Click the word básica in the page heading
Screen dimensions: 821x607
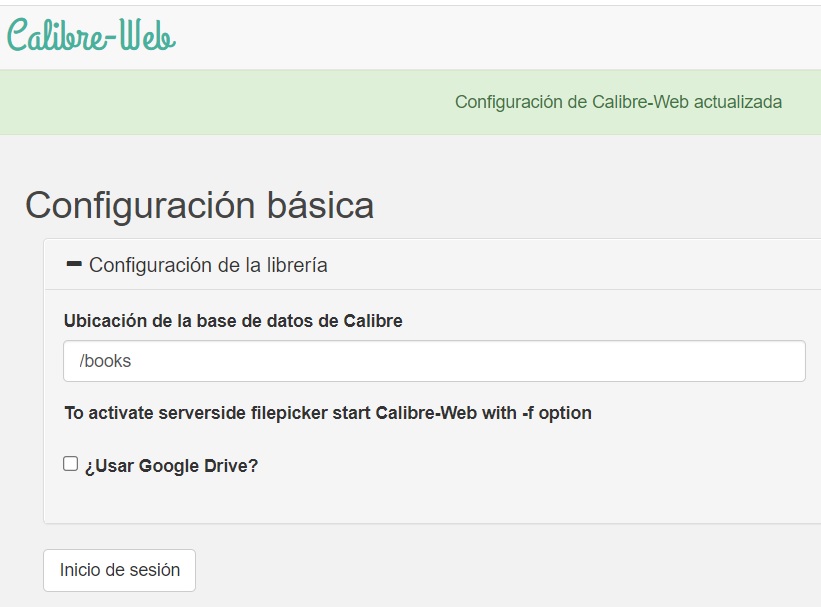pos(320,205)
